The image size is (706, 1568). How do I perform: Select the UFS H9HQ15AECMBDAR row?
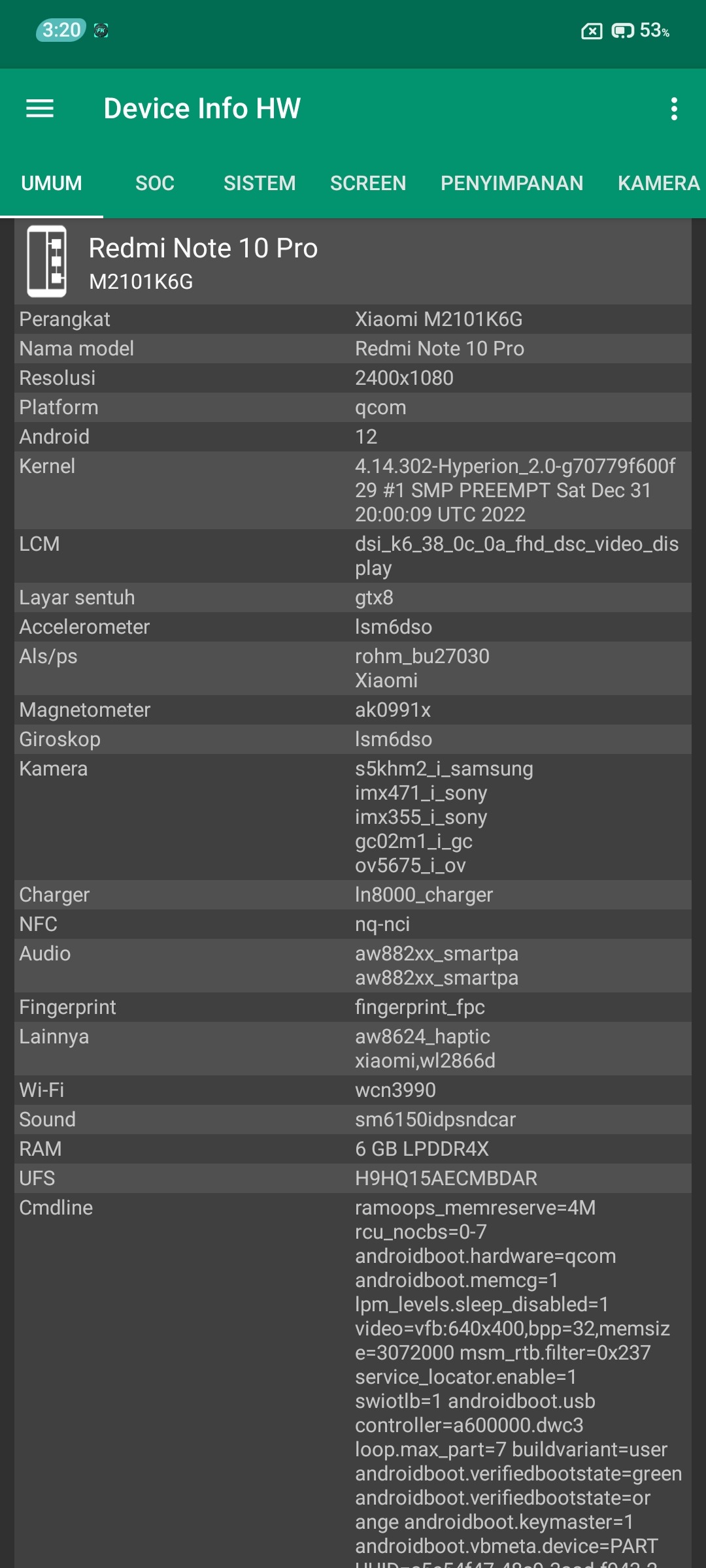point(353,1178)
